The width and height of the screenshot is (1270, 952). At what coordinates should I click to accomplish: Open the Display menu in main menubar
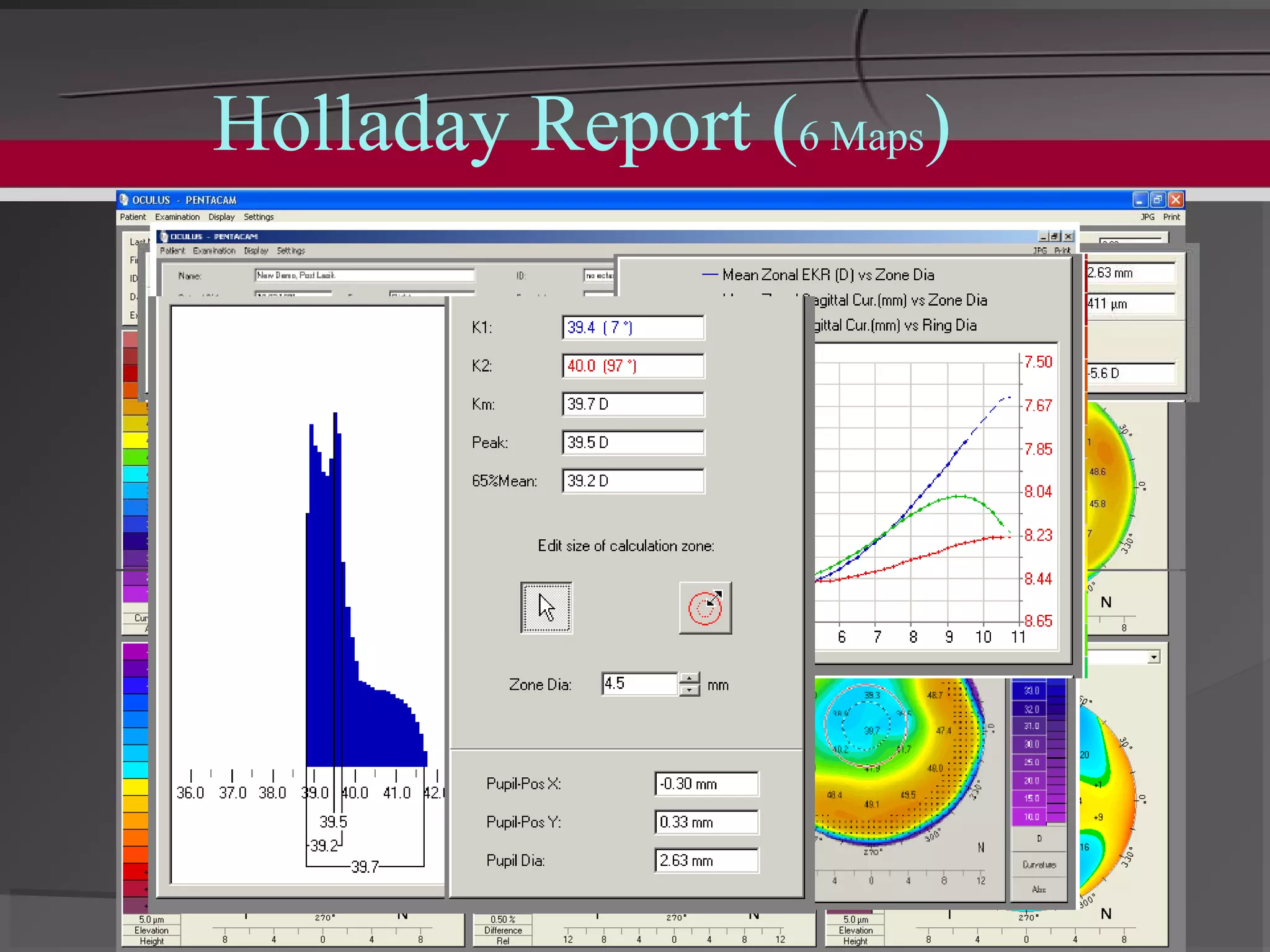[221, 217]
